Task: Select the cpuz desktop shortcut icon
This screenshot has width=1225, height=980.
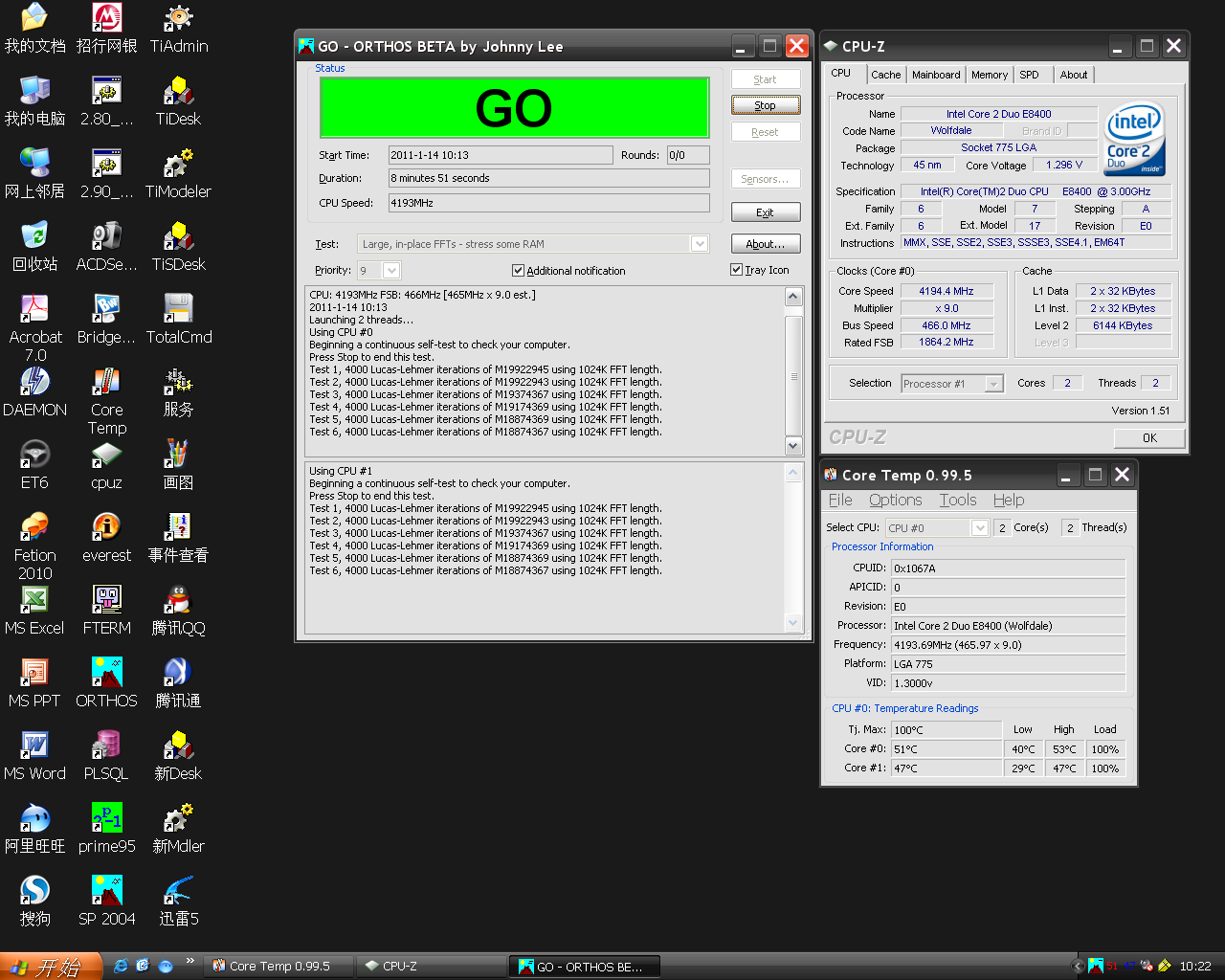Action: [x=106, y=464]
